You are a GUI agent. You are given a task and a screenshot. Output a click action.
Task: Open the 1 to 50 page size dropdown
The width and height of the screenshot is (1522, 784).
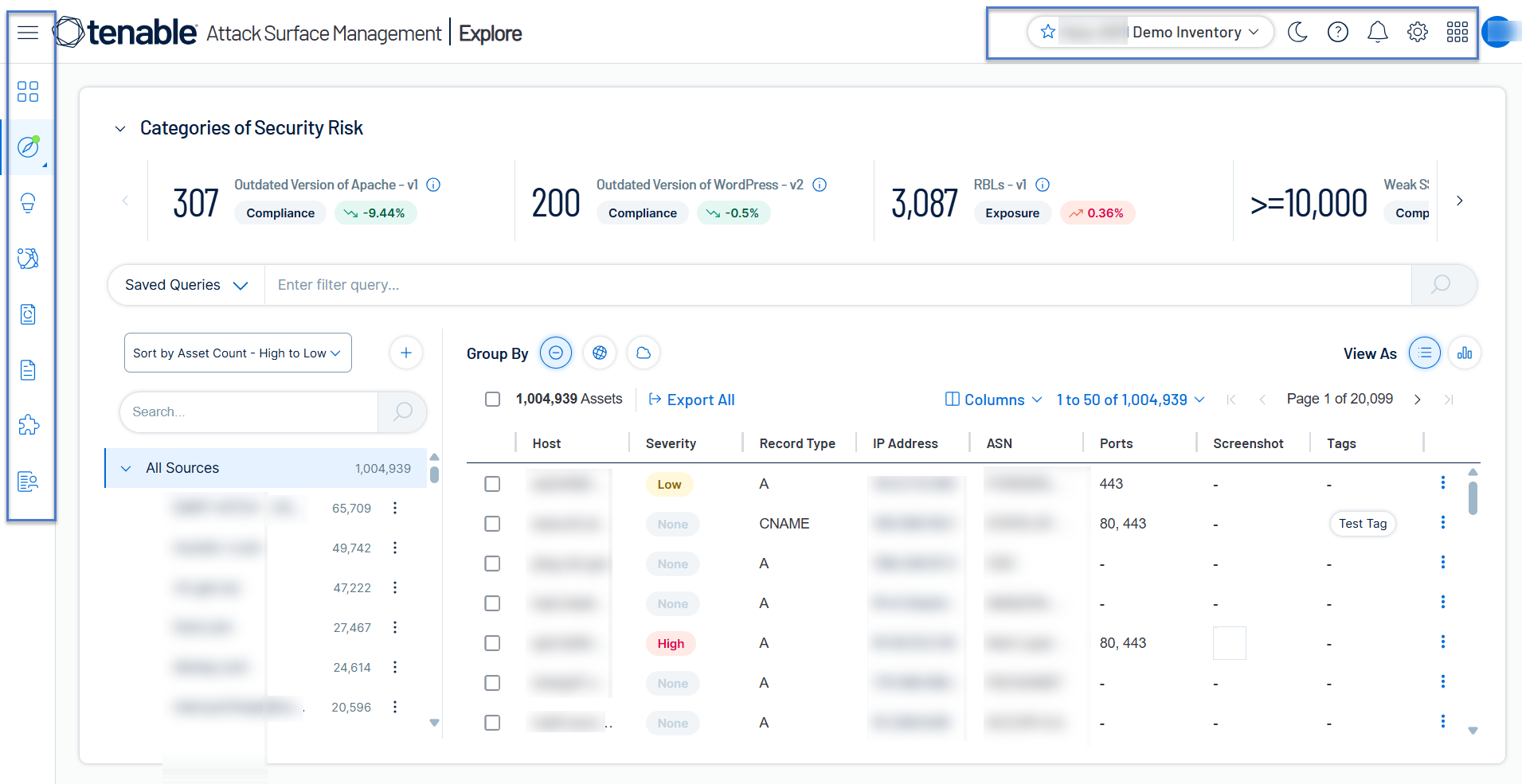pos(1130,400)
